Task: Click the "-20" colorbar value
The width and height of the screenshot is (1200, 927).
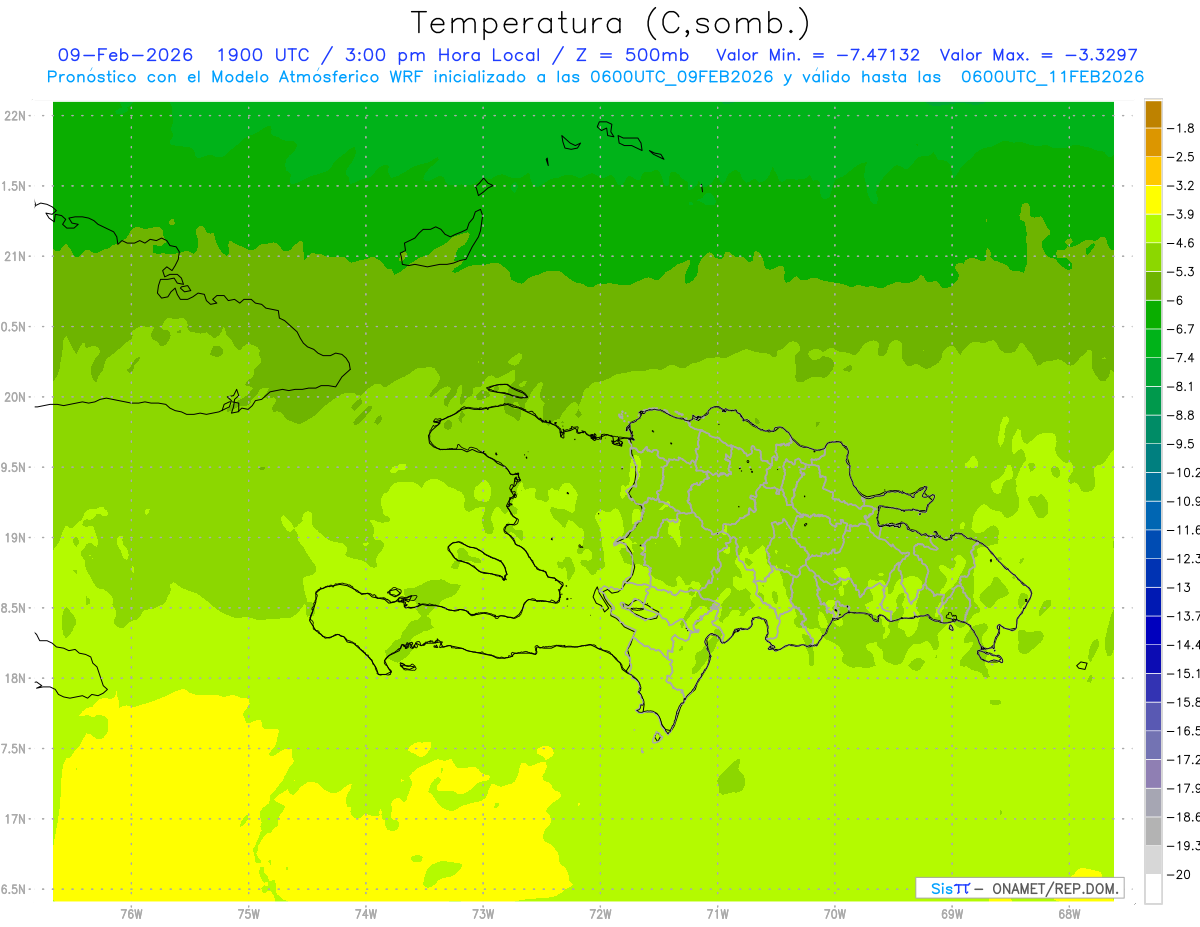Action: click(x=1179, y=875)
